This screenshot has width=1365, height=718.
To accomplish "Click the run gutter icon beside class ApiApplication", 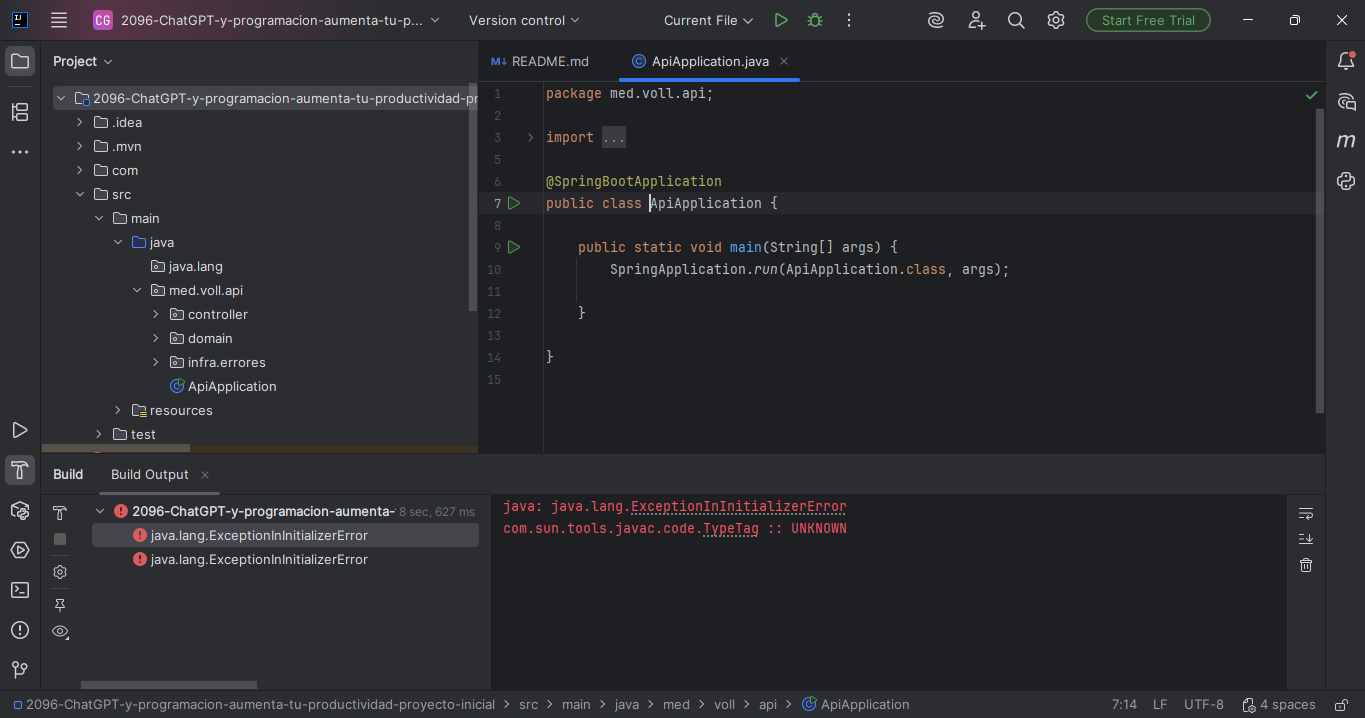I will [514, 203].
